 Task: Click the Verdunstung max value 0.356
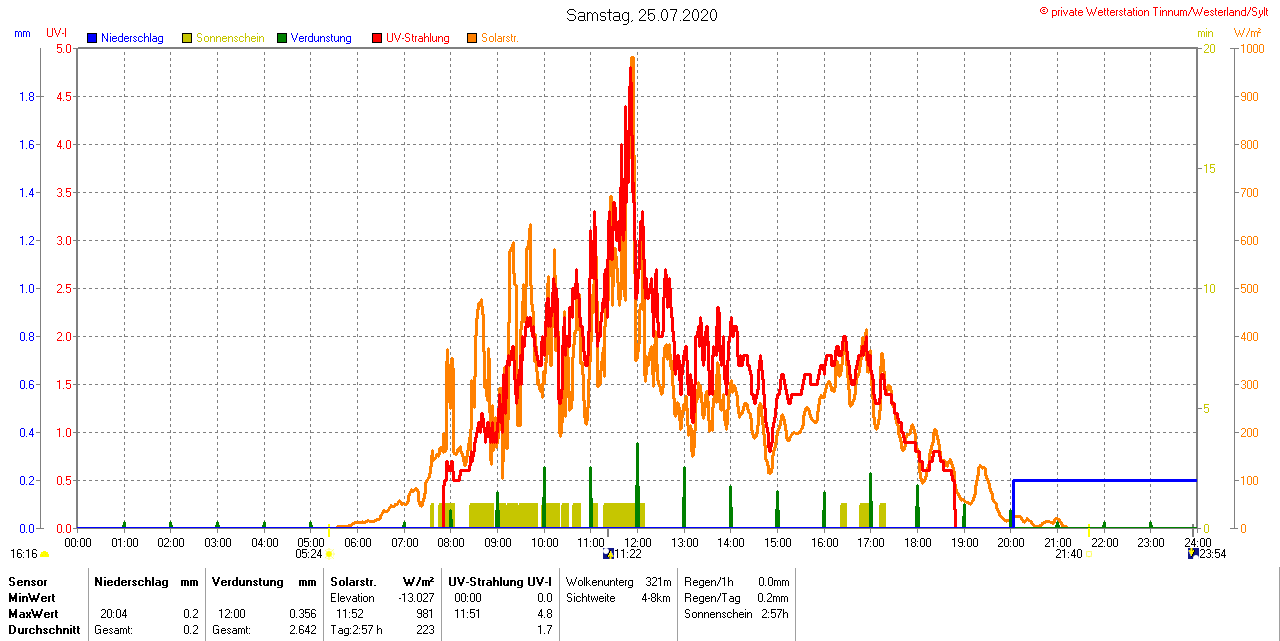point(302,613)
